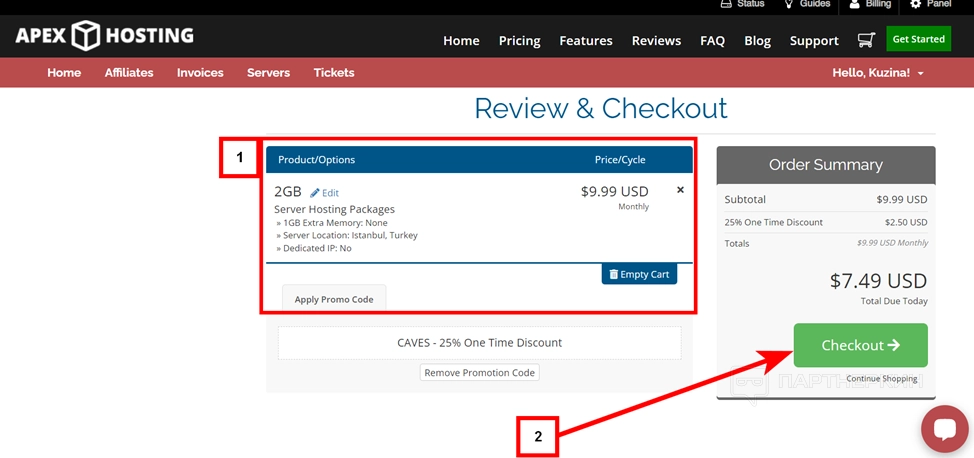Open the live chat bubble
Image resolution: width=974 pixels, height=458 pixels.
944,429
